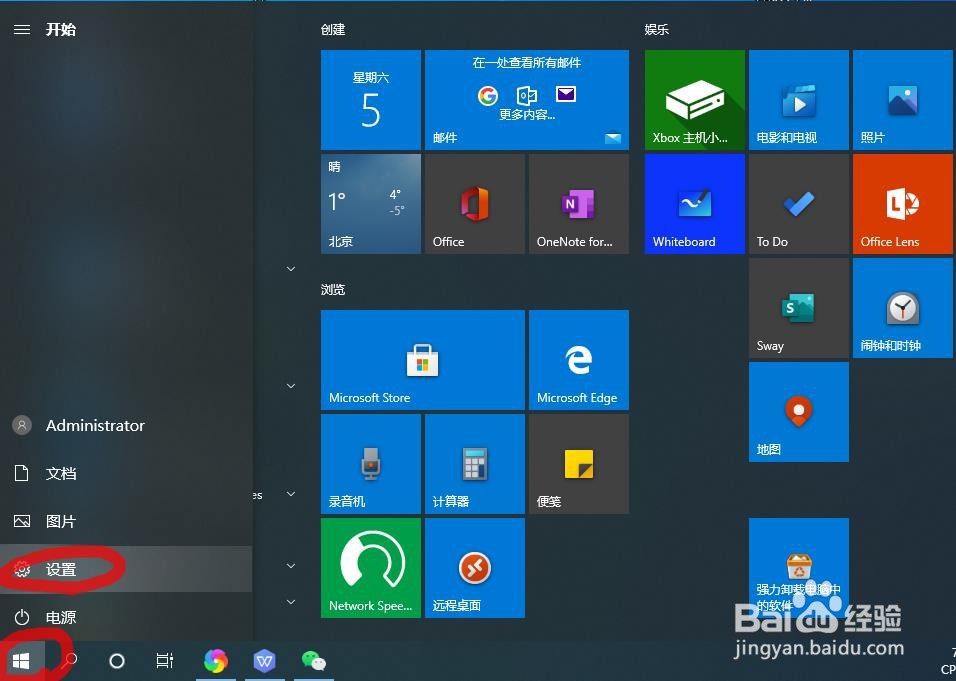Launch the Office tile

(474, 204)
